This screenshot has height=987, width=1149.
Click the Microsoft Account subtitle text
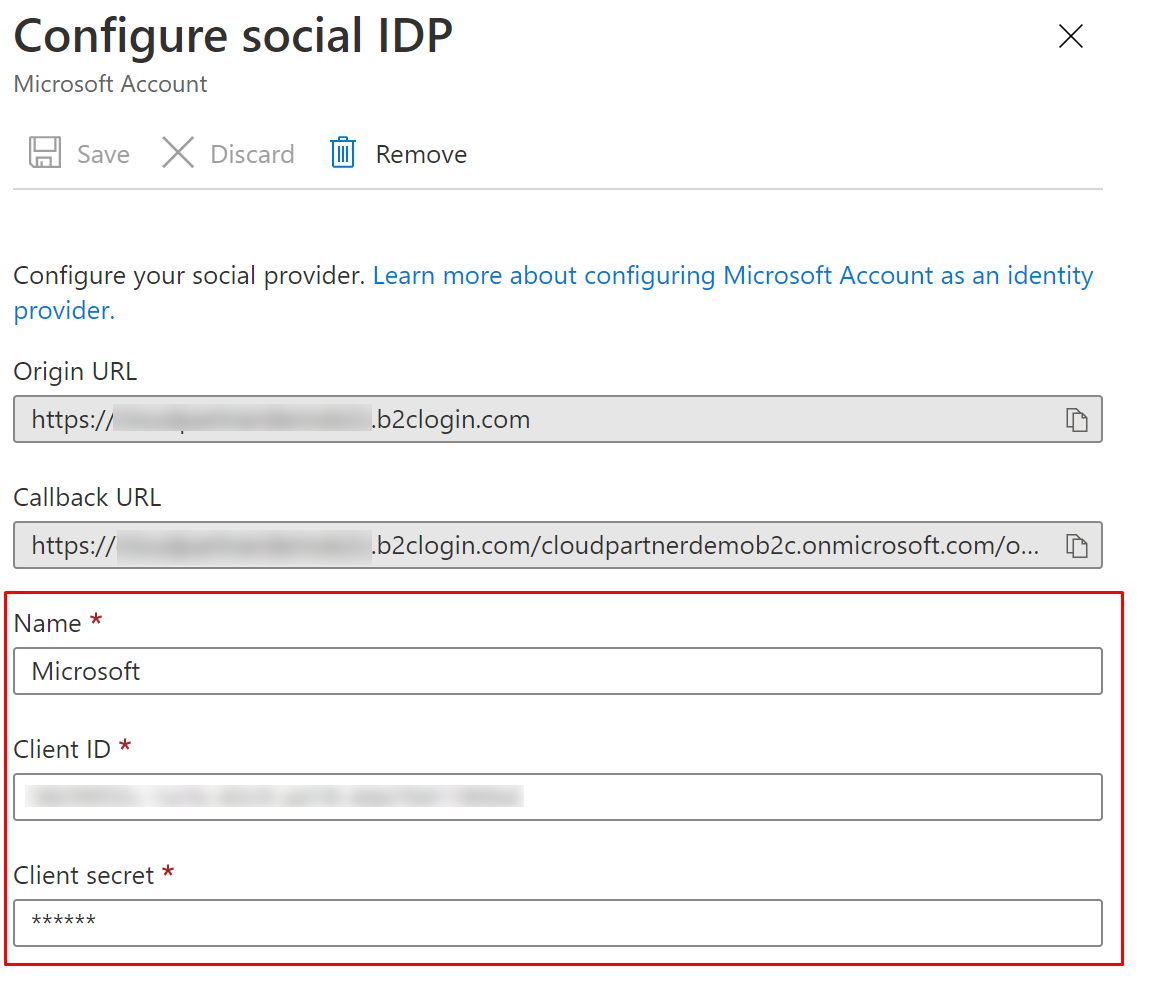click(x=110, y=84)
